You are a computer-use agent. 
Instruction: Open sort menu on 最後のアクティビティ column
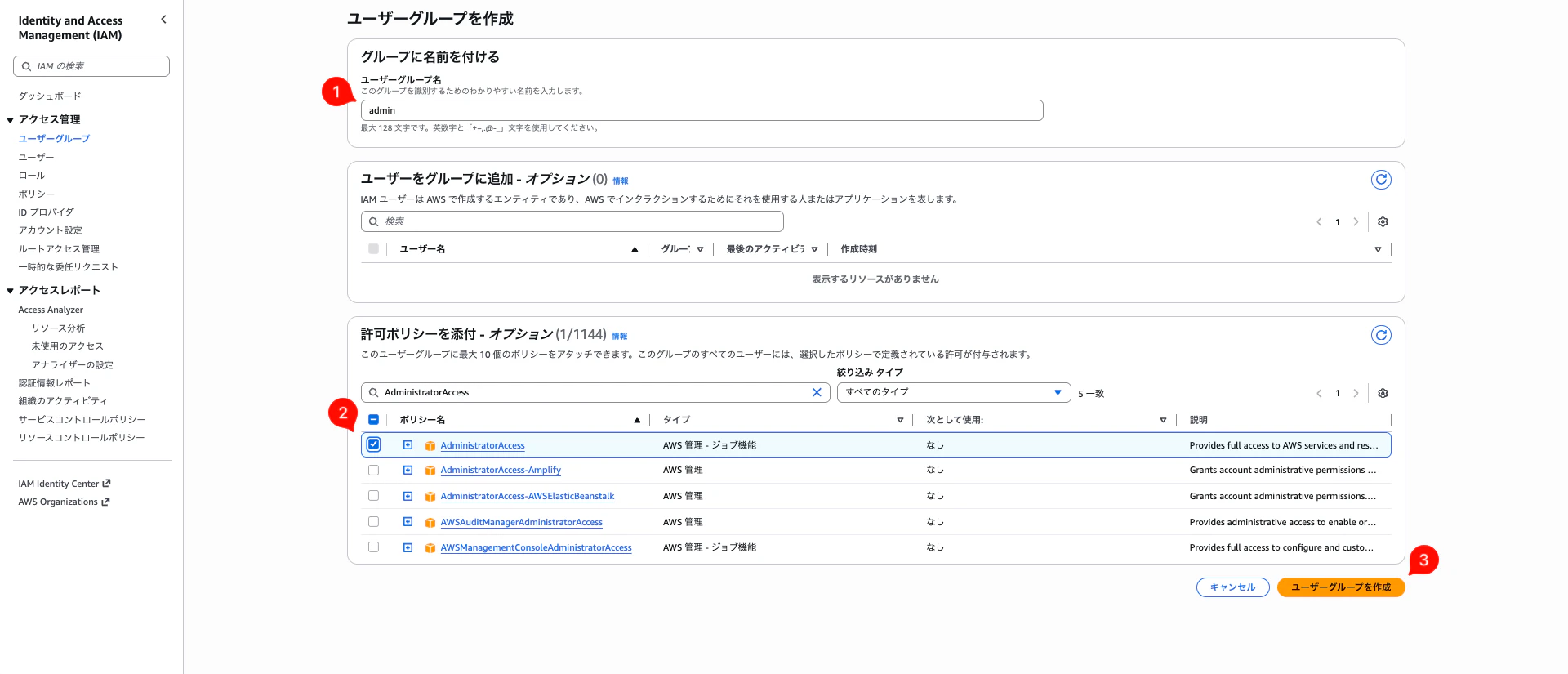click(x=814, y=250)
